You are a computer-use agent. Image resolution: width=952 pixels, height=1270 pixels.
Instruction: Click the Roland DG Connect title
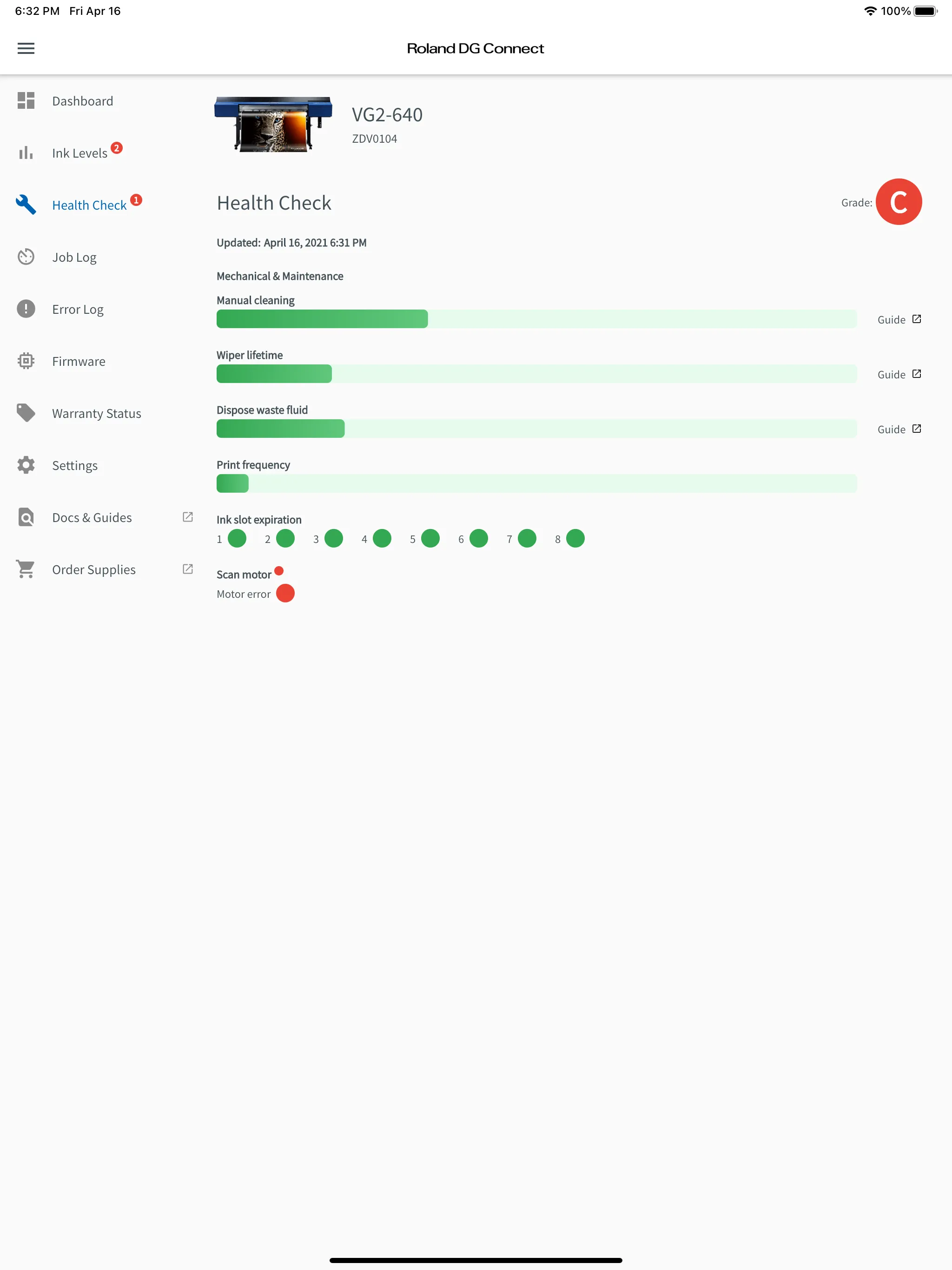(x=476, y=48)
